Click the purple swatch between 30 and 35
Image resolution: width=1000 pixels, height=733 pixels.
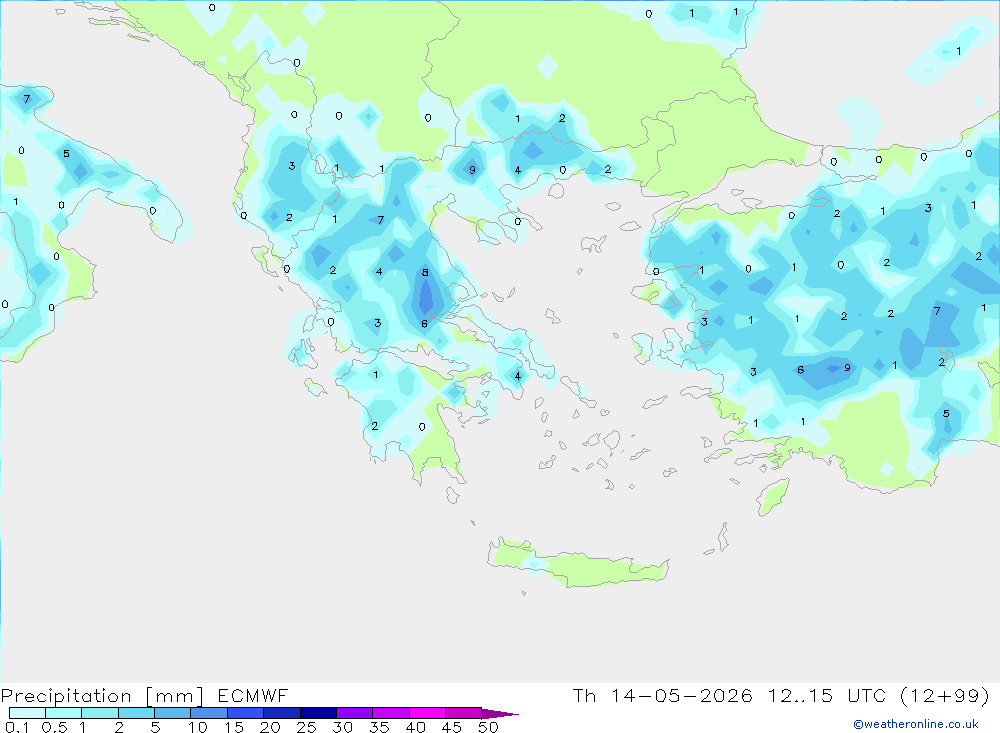(x=355, y=713)
